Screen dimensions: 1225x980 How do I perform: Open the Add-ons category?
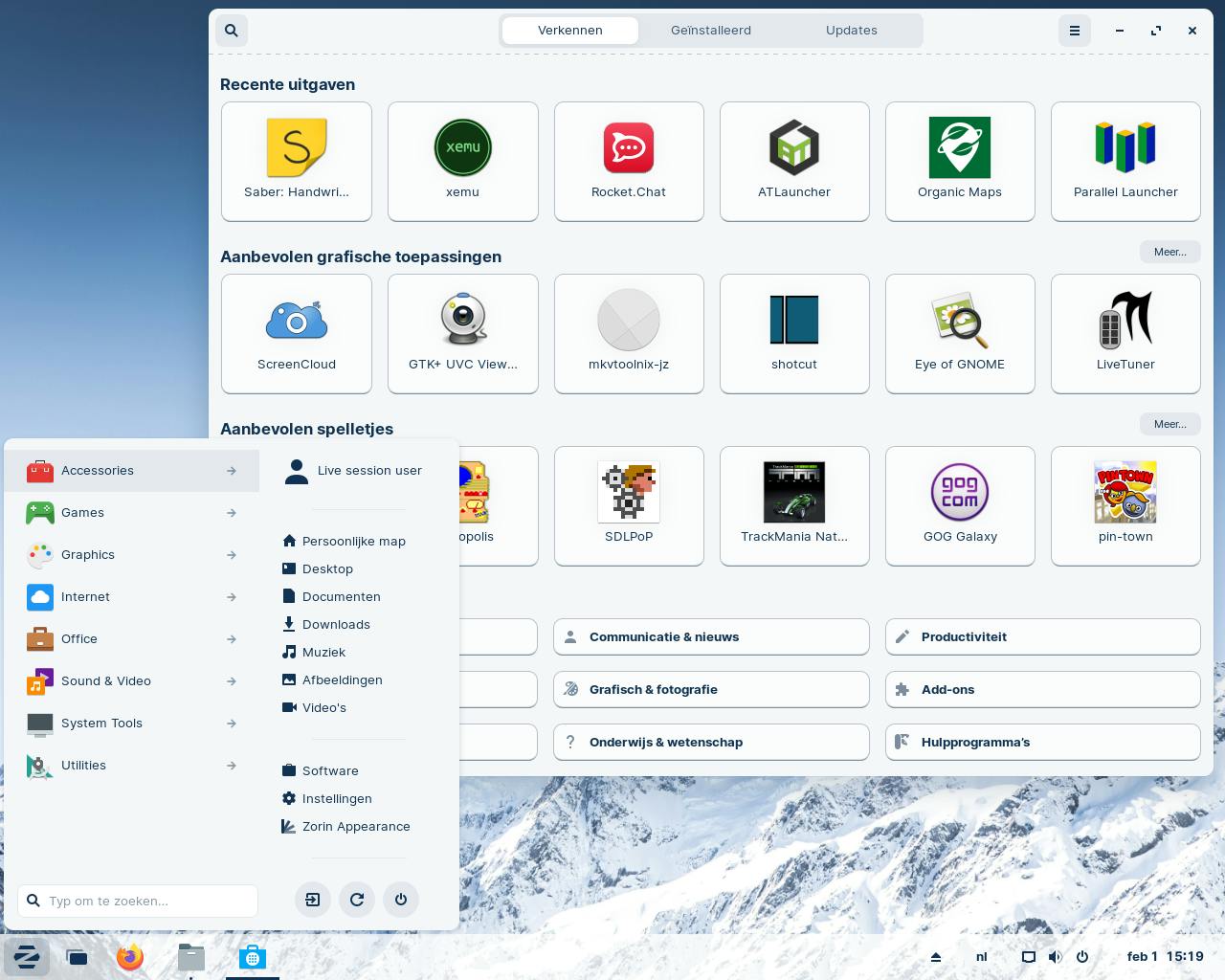pos(1043,690)
